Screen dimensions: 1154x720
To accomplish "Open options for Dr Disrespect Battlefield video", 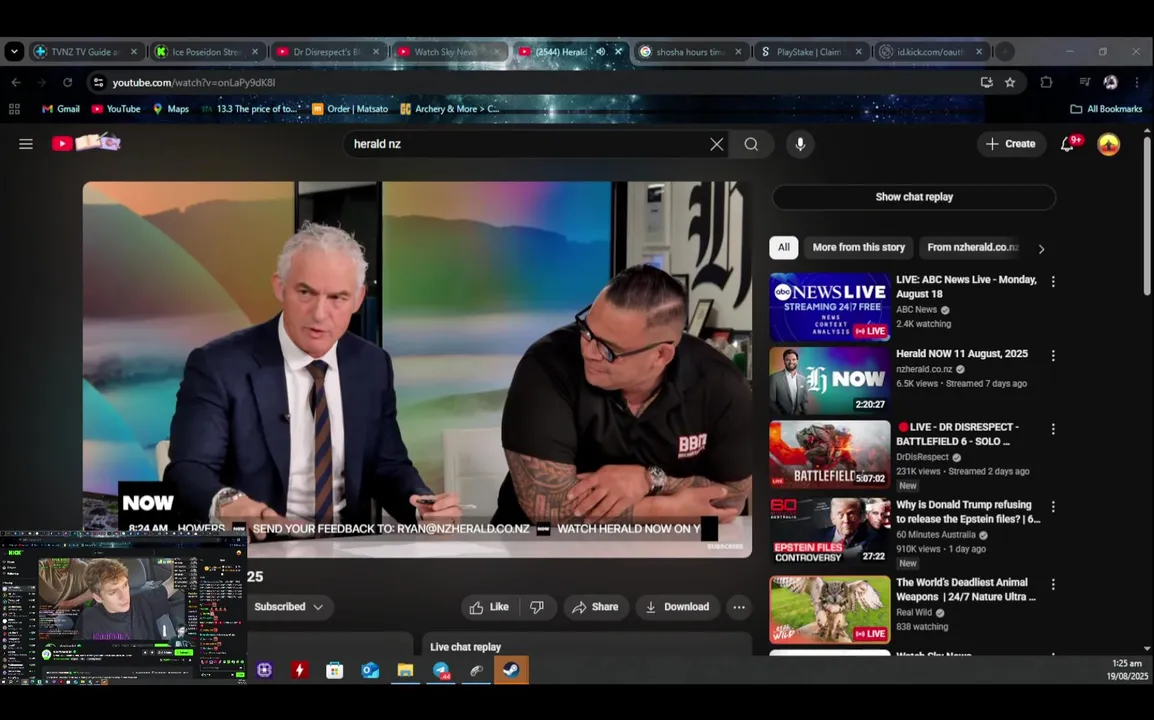I will coord(1053,428).
